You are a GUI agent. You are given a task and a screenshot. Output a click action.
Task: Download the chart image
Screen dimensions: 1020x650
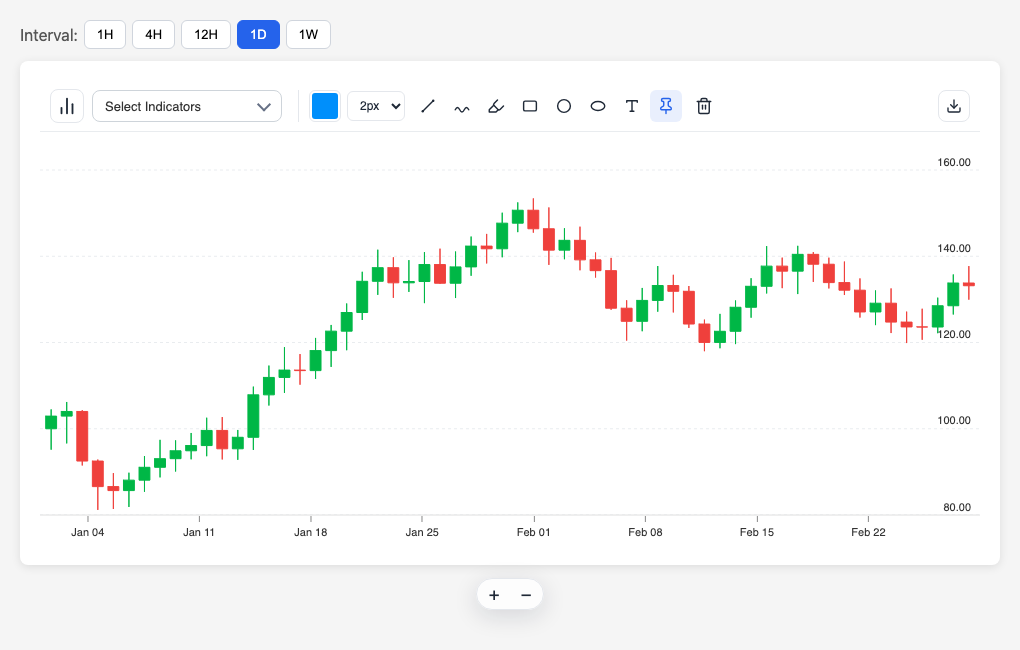[954, 106]
